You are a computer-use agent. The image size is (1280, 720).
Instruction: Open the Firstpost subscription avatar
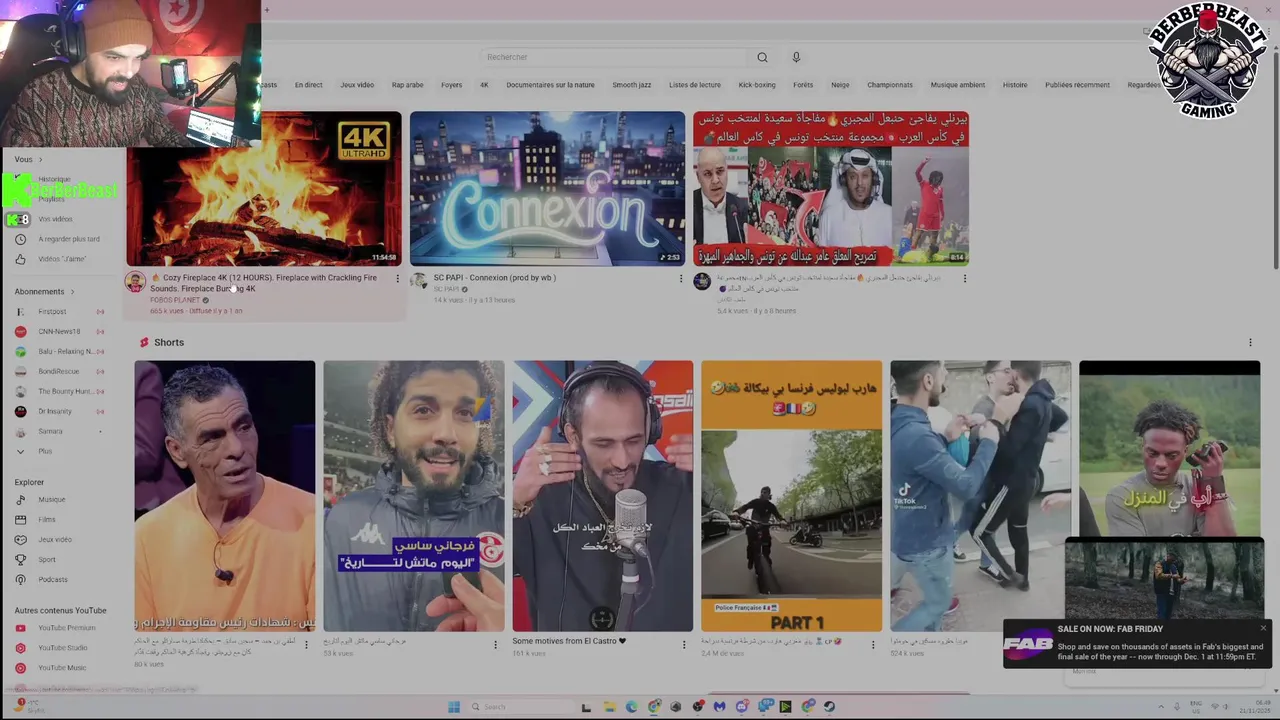(20, 312)
